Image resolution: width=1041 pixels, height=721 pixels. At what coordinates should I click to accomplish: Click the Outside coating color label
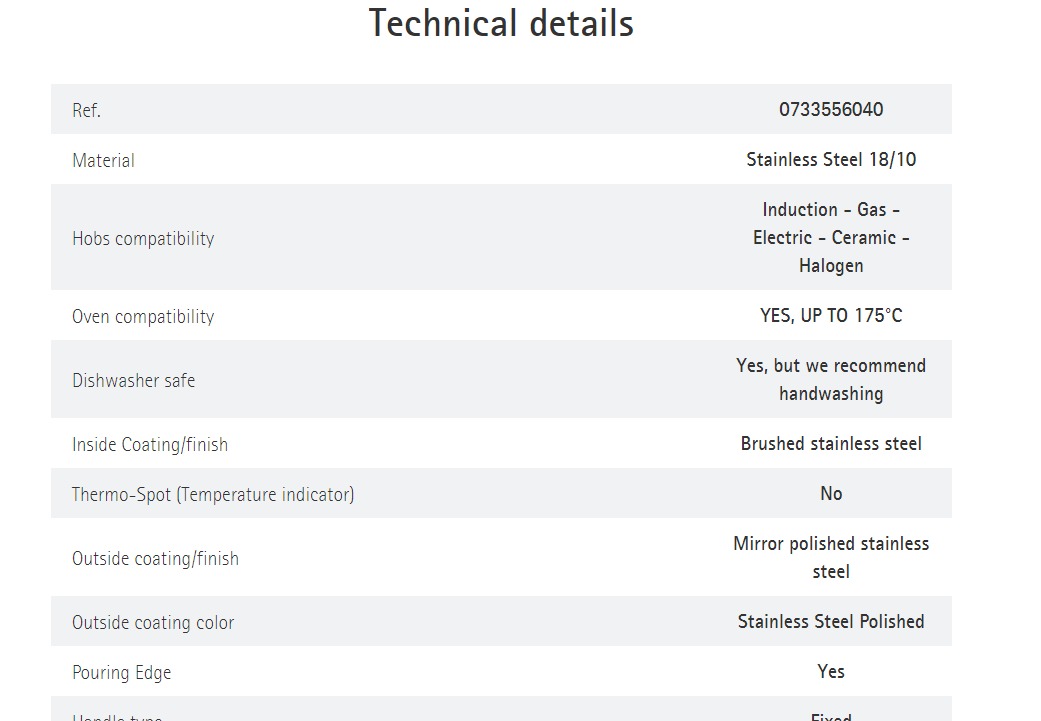[x=153, y=623]
